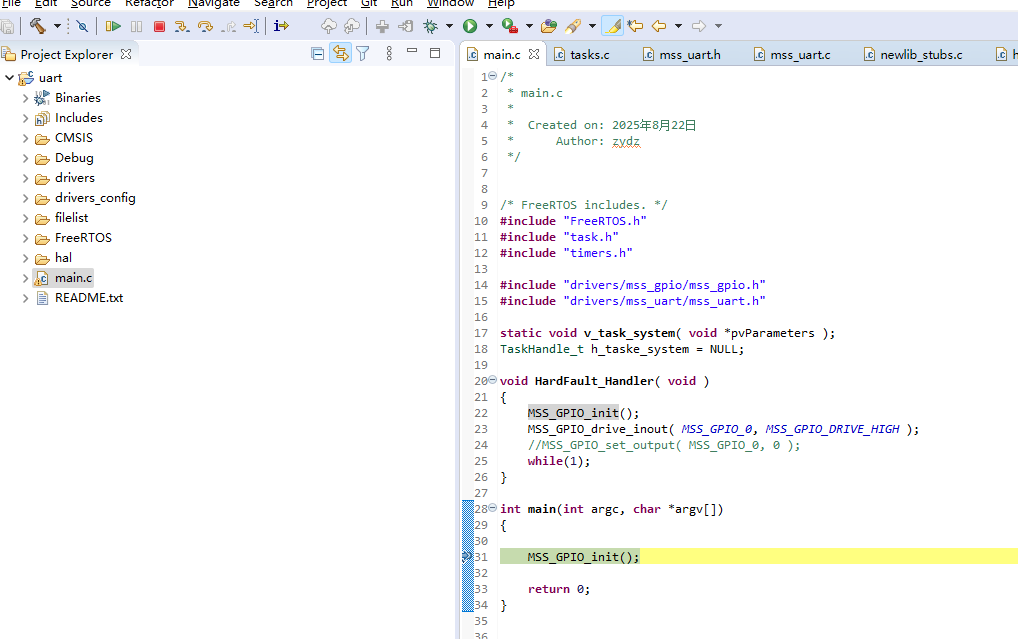Image resolution: width=1018 pixels, height=639 pixels.
Task: Select main.c in Project Explorer
Action: coord(73,278)
